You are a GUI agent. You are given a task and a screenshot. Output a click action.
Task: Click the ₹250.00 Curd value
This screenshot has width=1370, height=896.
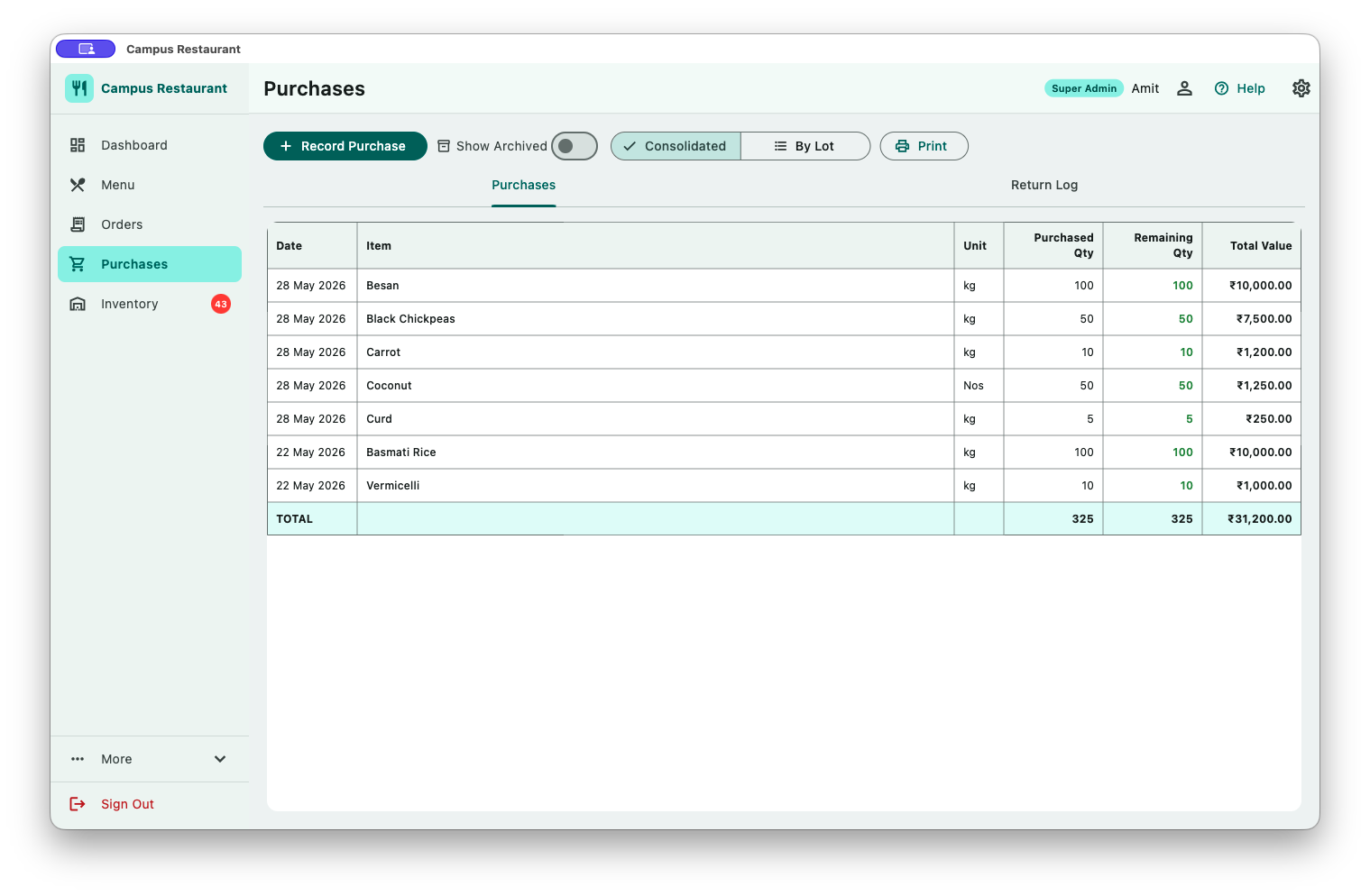pos(1268,419)
